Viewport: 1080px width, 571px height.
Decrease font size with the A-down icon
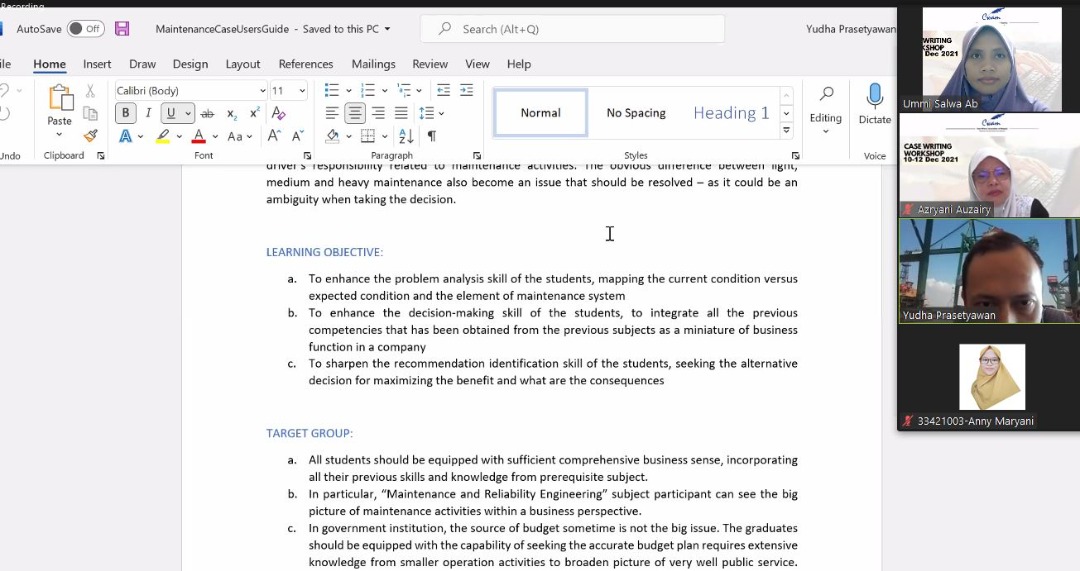pyautogui.click(x=298, y=136)
